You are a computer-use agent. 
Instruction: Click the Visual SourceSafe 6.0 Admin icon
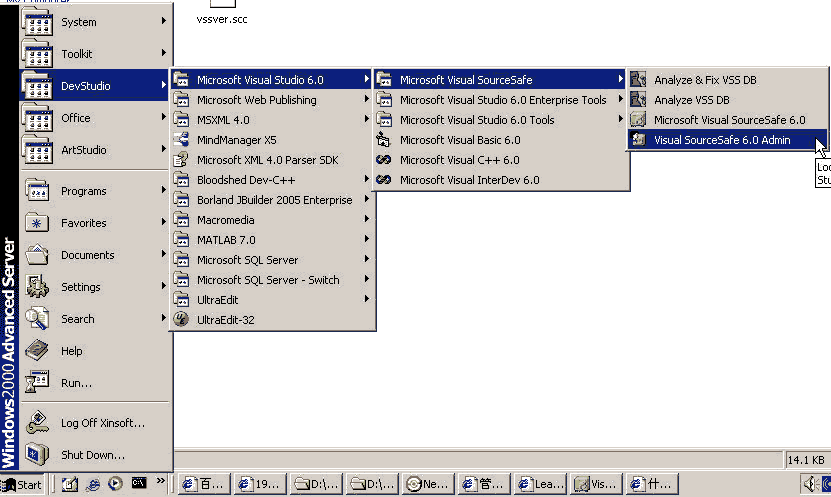638,140
